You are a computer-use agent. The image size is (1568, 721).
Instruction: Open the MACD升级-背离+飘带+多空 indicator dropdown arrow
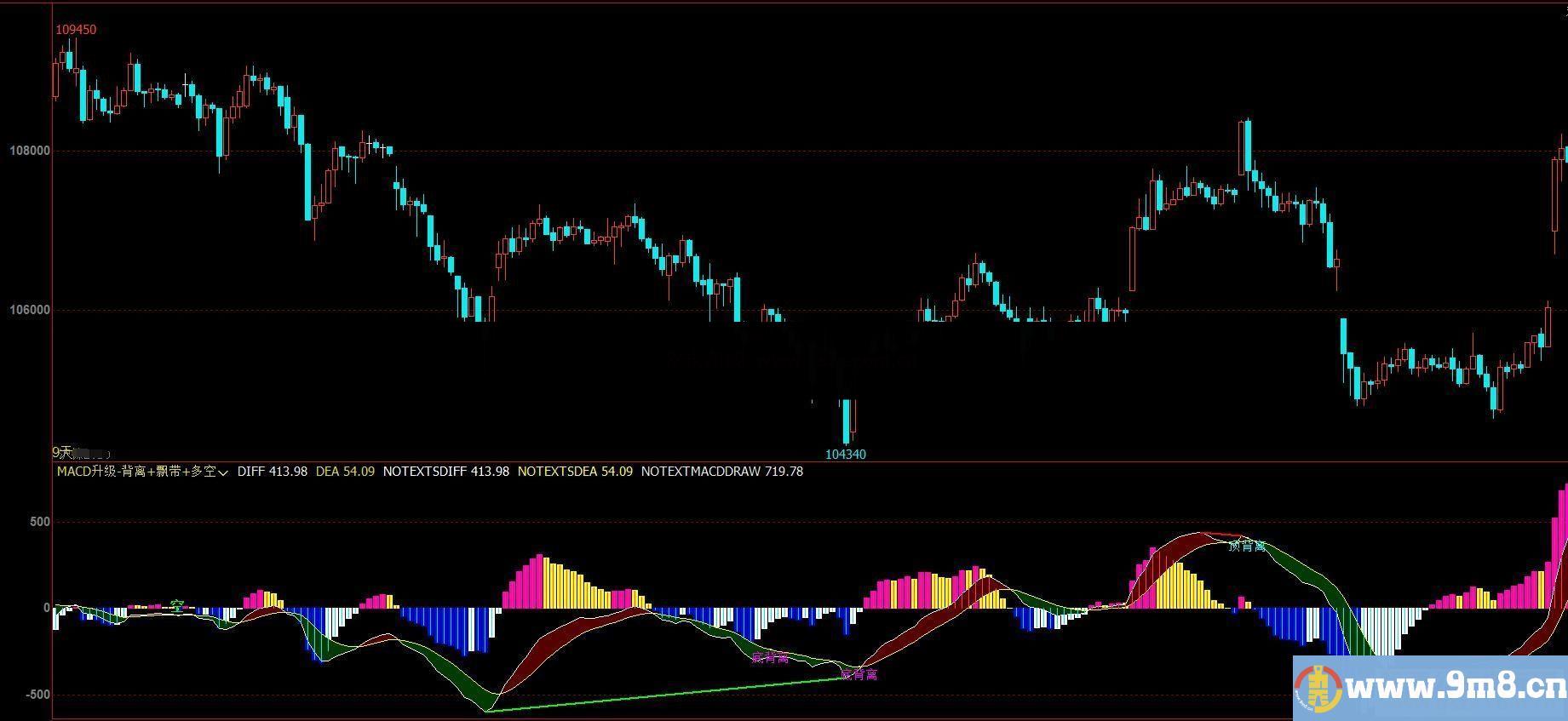(x=224, y=472)
